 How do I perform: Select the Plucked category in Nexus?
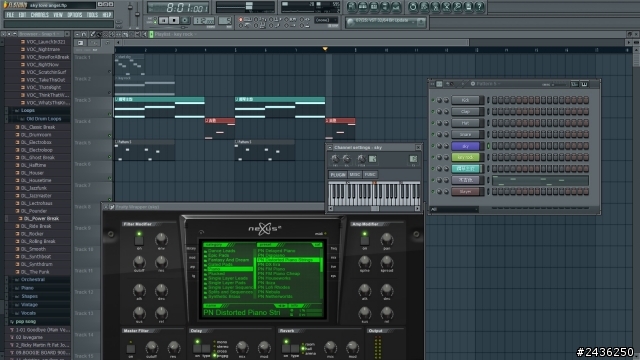tap(216, 273)
